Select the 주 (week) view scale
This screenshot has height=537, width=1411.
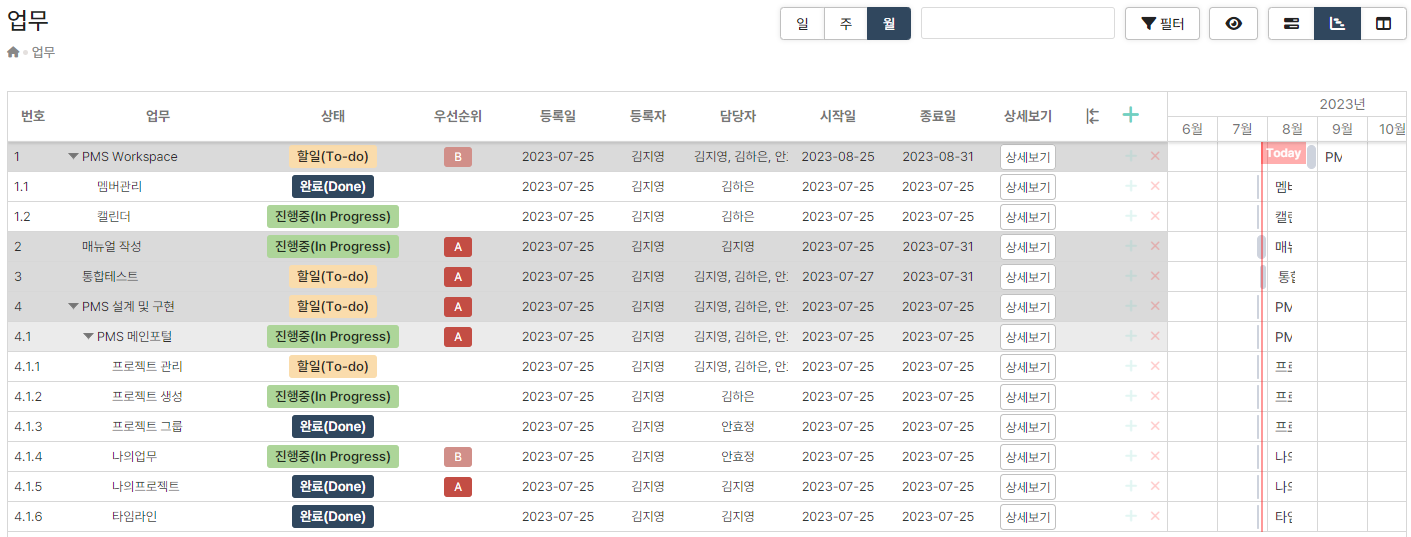coord(846,23)
